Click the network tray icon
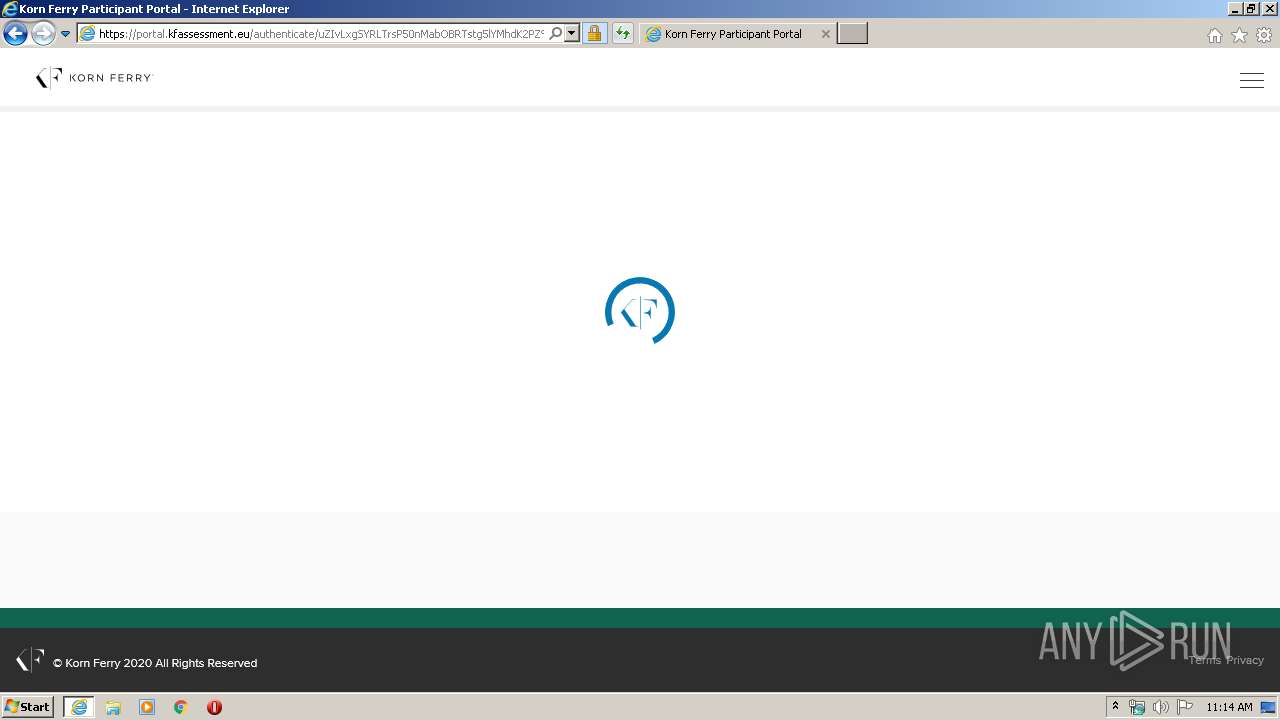This screenshot has width=1280, height=720. (x=1137, y=707)
